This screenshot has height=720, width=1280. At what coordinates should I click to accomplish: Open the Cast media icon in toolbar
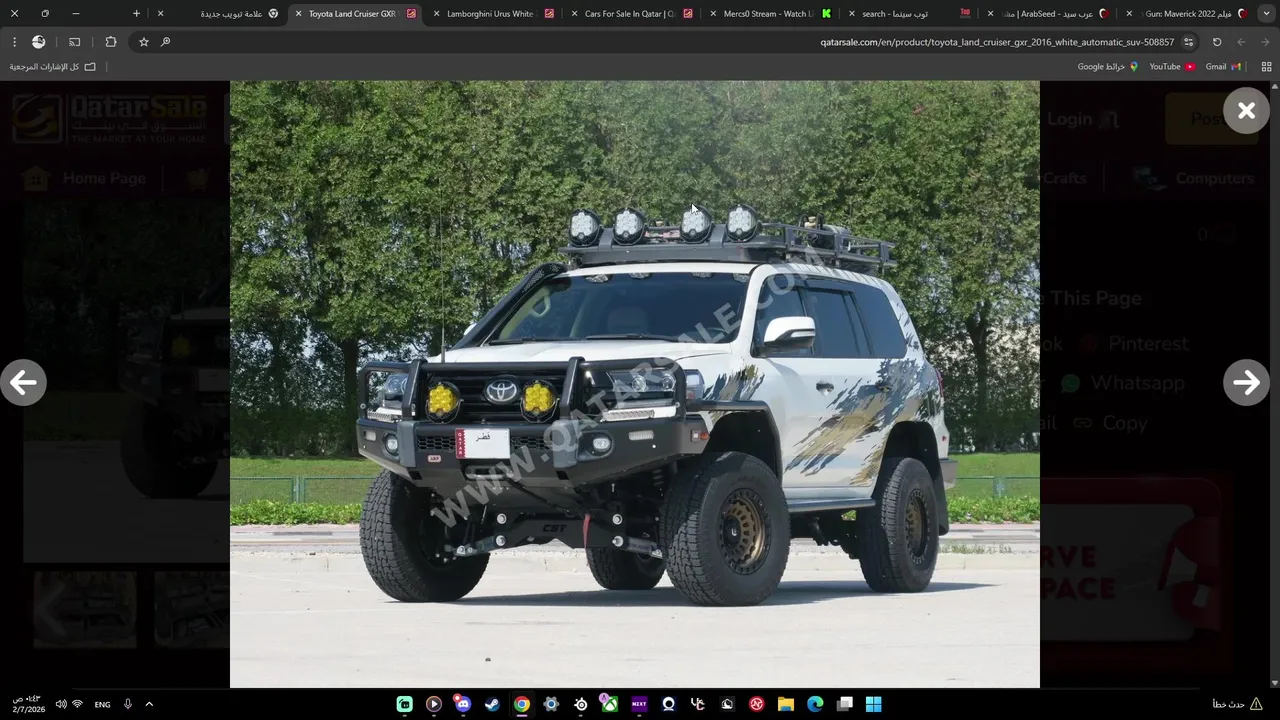click(75, 42)
